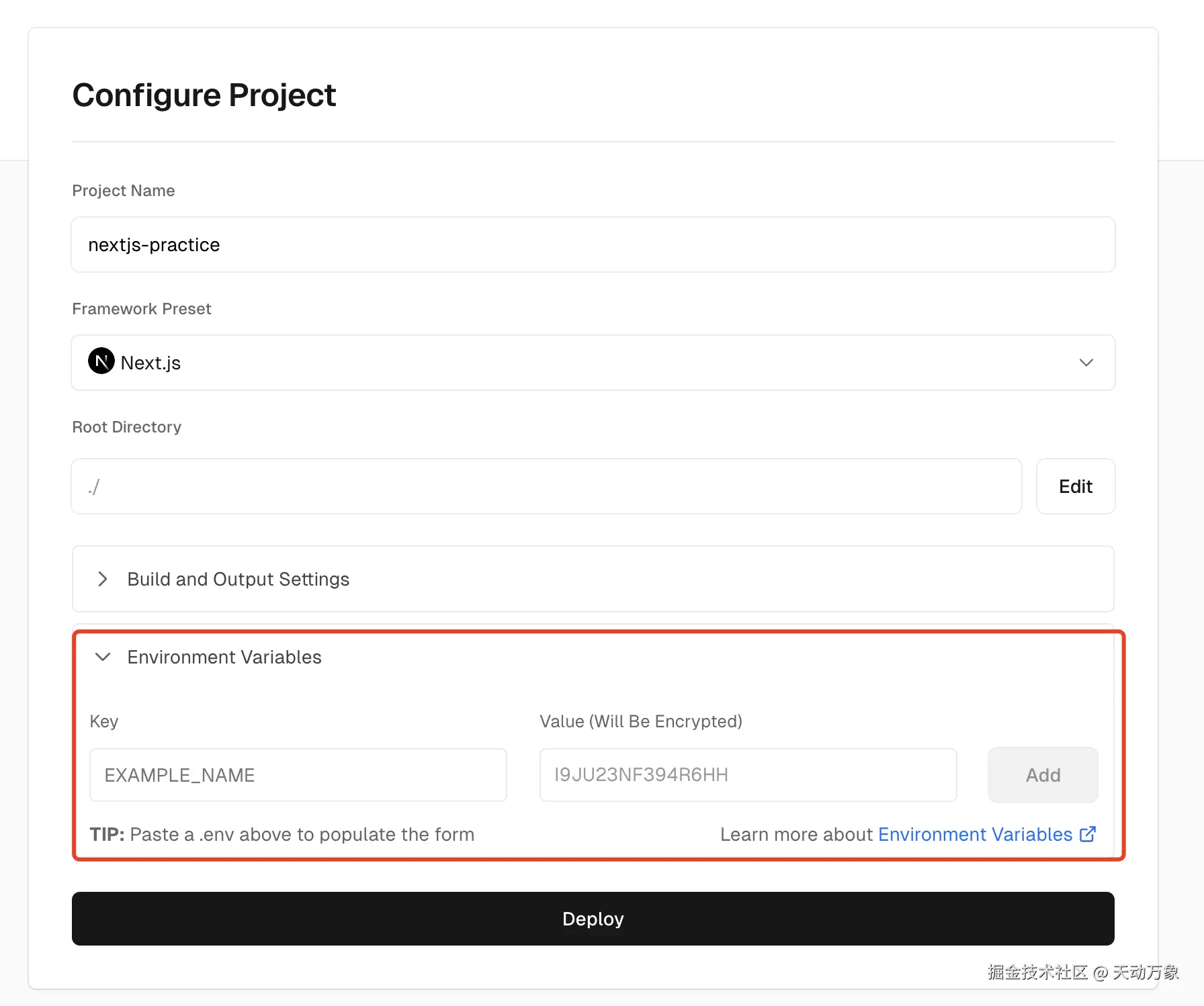Click the Value (Will Be Encrypted) input
The image size is (1204, 1006).
[747, 775]
